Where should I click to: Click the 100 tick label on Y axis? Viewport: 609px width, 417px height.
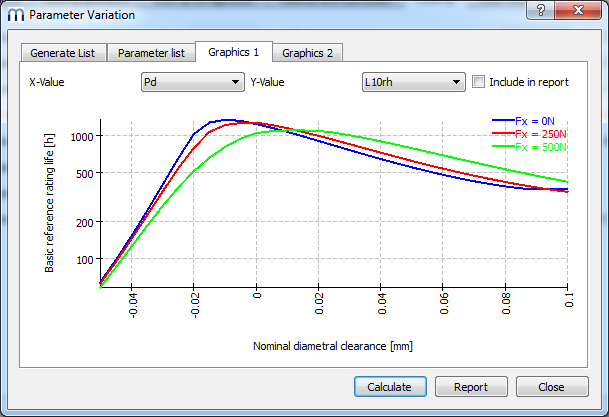(x=85, y=260)
